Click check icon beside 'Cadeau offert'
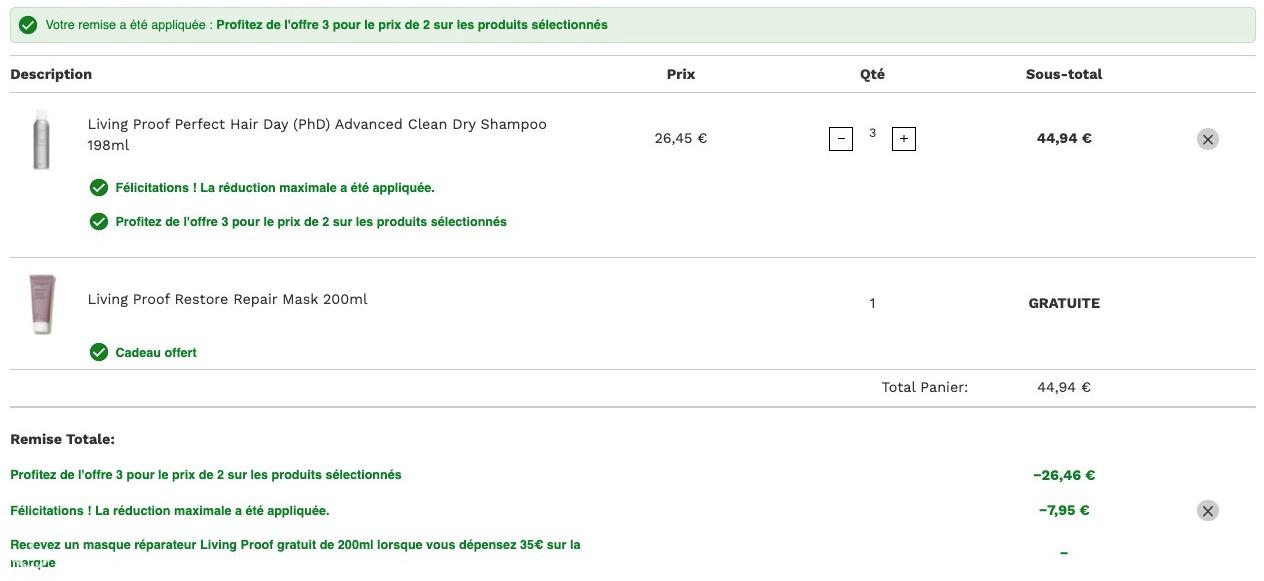 99,352
